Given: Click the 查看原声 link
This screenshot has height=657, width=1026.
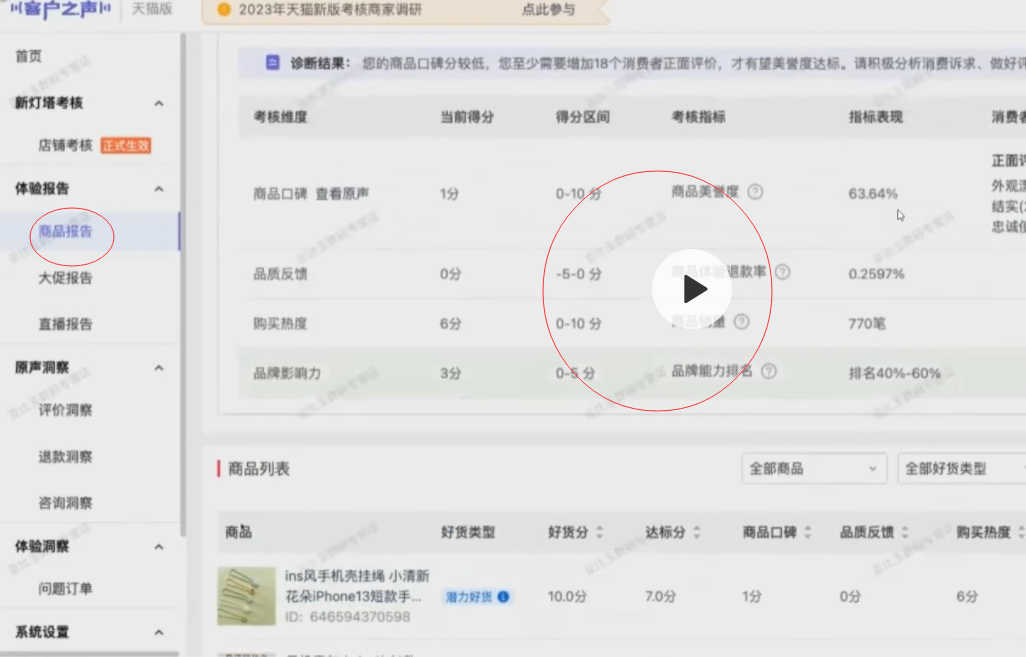Looking at the screenshot, I should (342, 194).
